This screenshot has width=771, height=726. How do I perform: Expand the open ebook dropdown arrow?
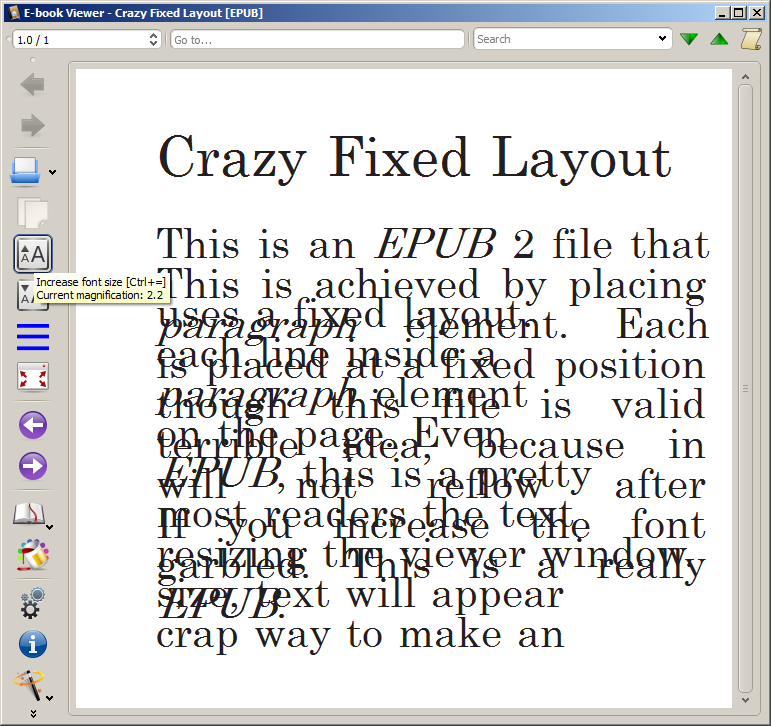coord(52,172)
